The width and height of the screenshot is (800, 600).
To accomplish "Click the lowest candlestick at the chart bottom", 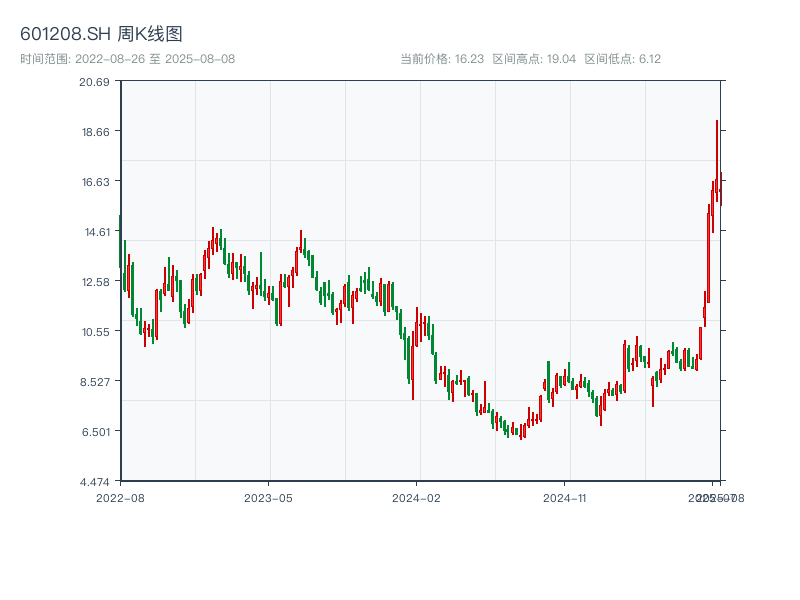I will (521, 433).
